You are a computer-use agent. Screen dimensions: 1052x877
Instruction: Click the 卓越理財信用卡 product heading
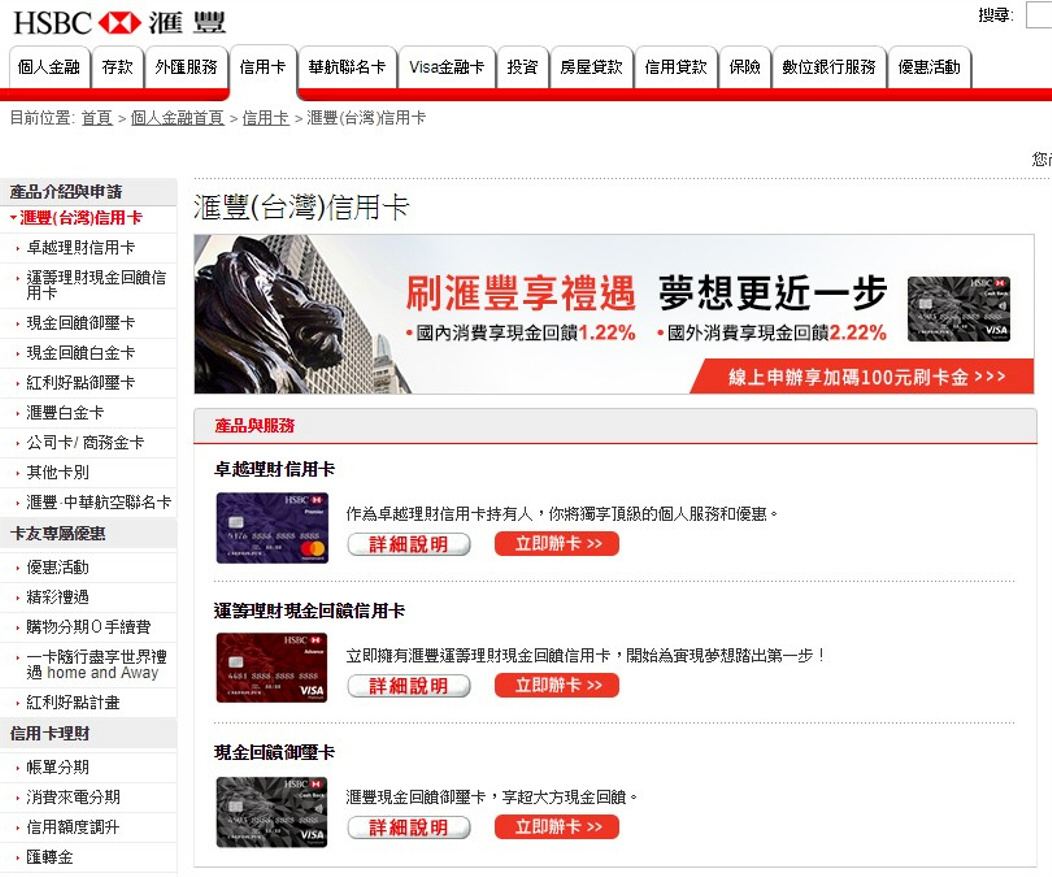(274, 469)
